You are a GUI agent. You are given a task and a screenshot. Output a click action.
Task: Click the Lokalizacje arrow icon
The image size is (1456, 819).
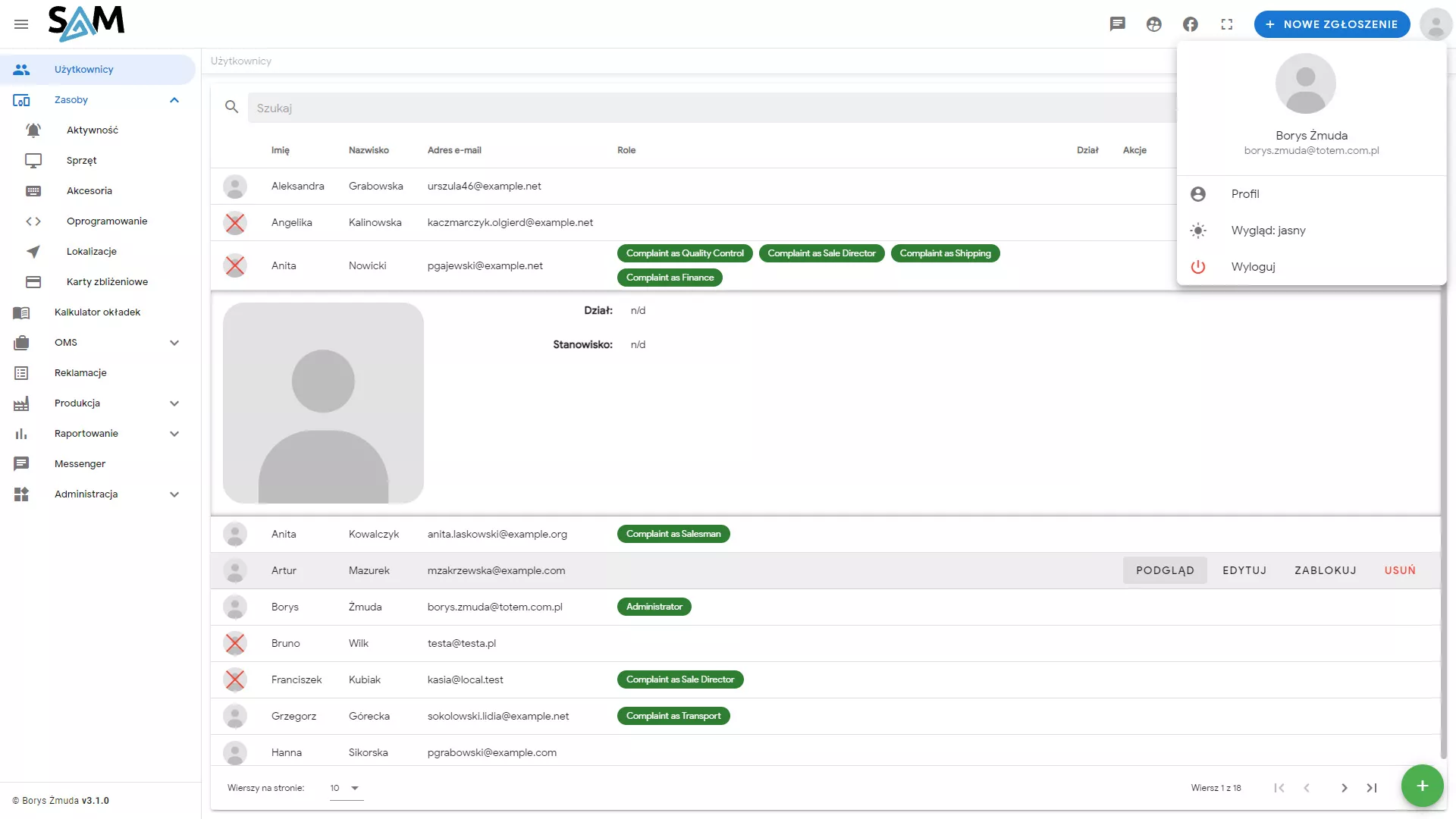[33, 252]
